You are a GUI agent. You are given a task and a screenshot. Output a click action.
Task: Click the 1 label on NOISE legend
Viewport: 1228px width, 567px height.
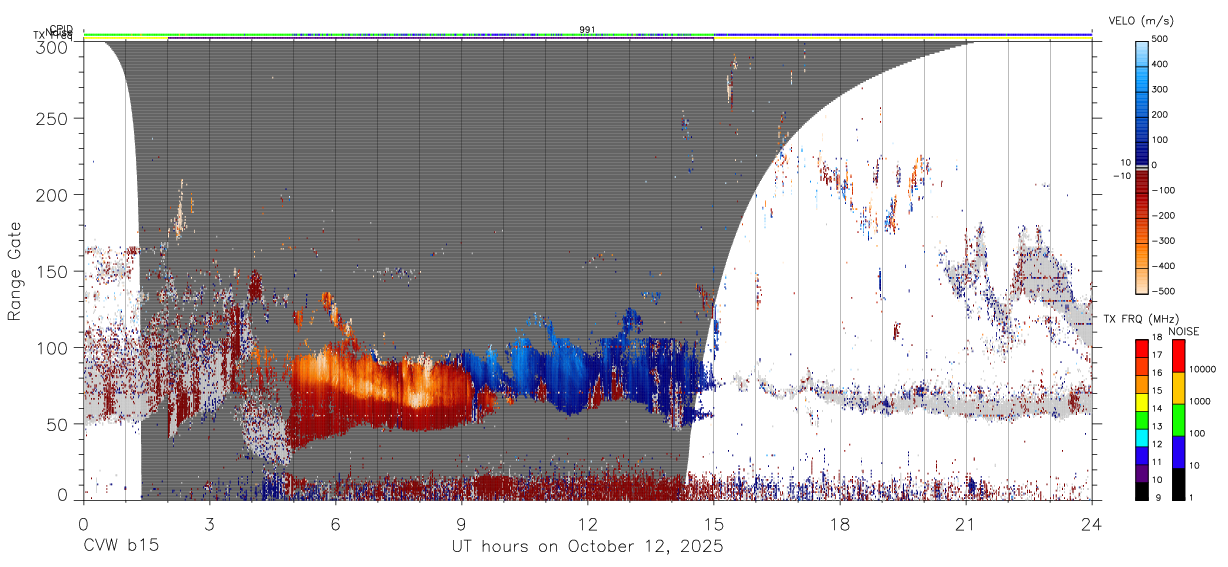tap(1193, 497)
